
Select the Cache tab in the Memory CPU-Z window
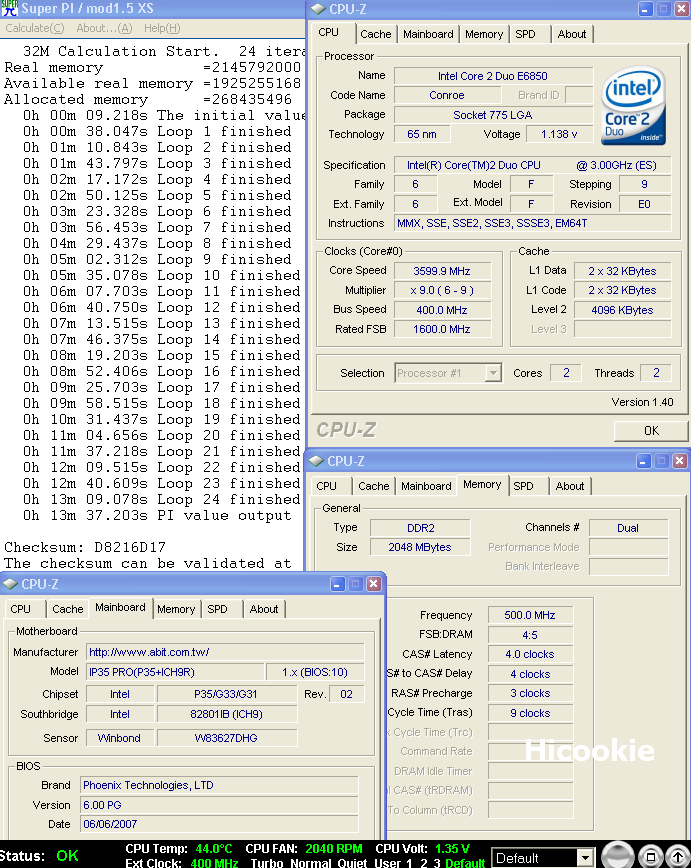[x=374, y=486]
